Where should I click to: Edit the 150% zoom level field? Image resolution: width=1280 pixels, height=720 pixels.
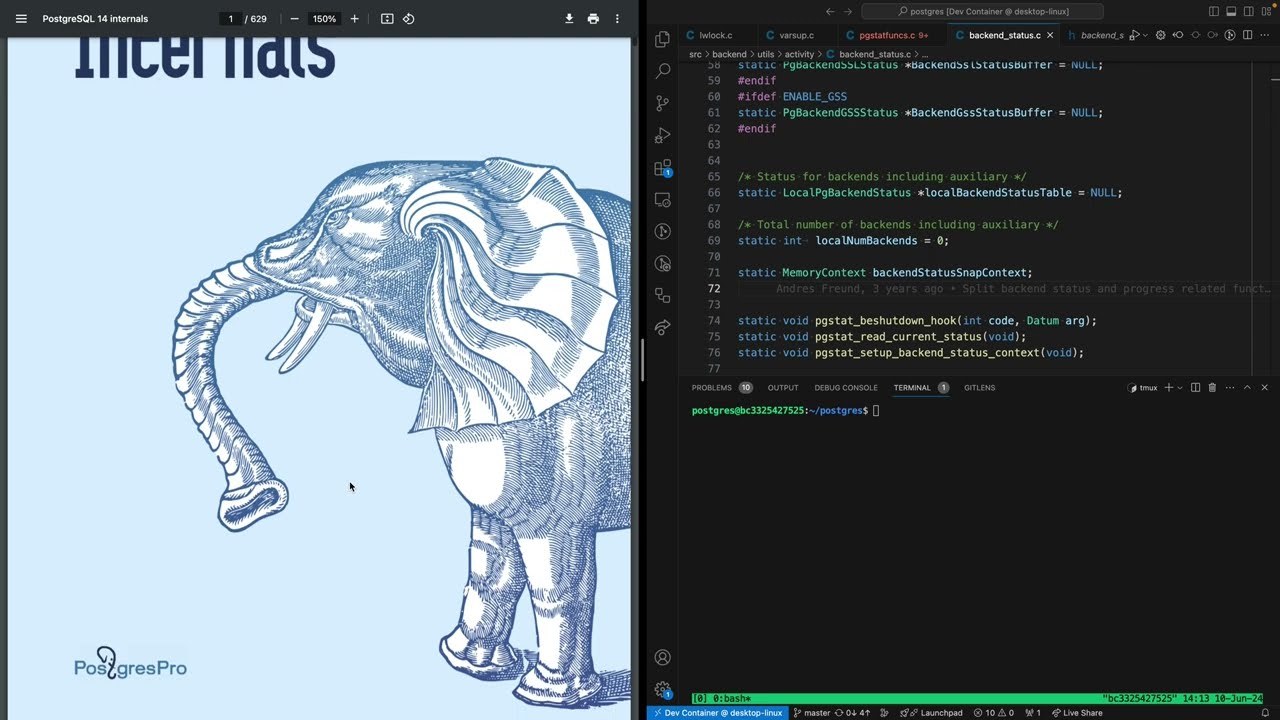[x=324, y=18]
